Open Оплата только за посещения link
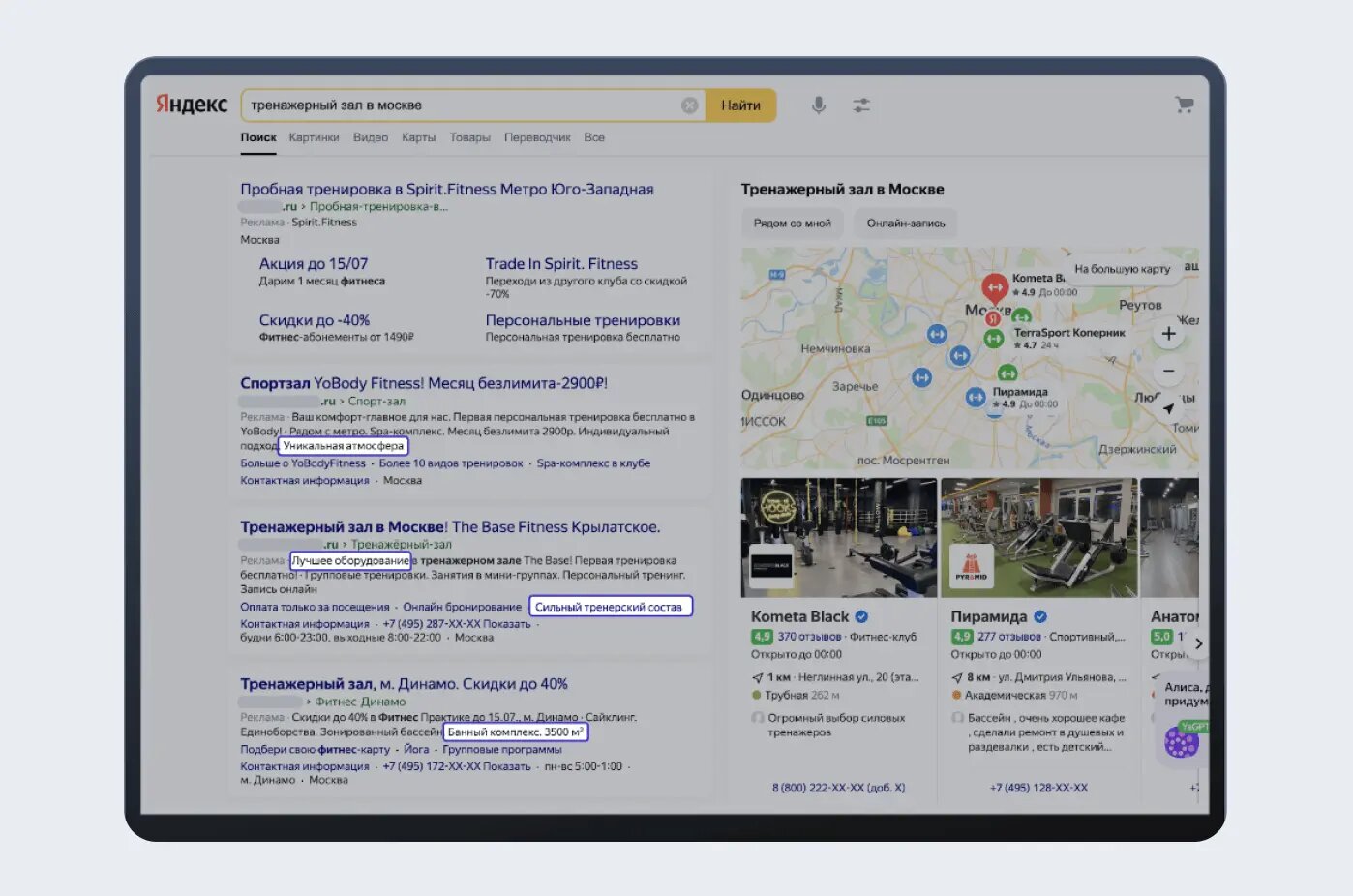The image size is (1353, 896). (315, 607)
